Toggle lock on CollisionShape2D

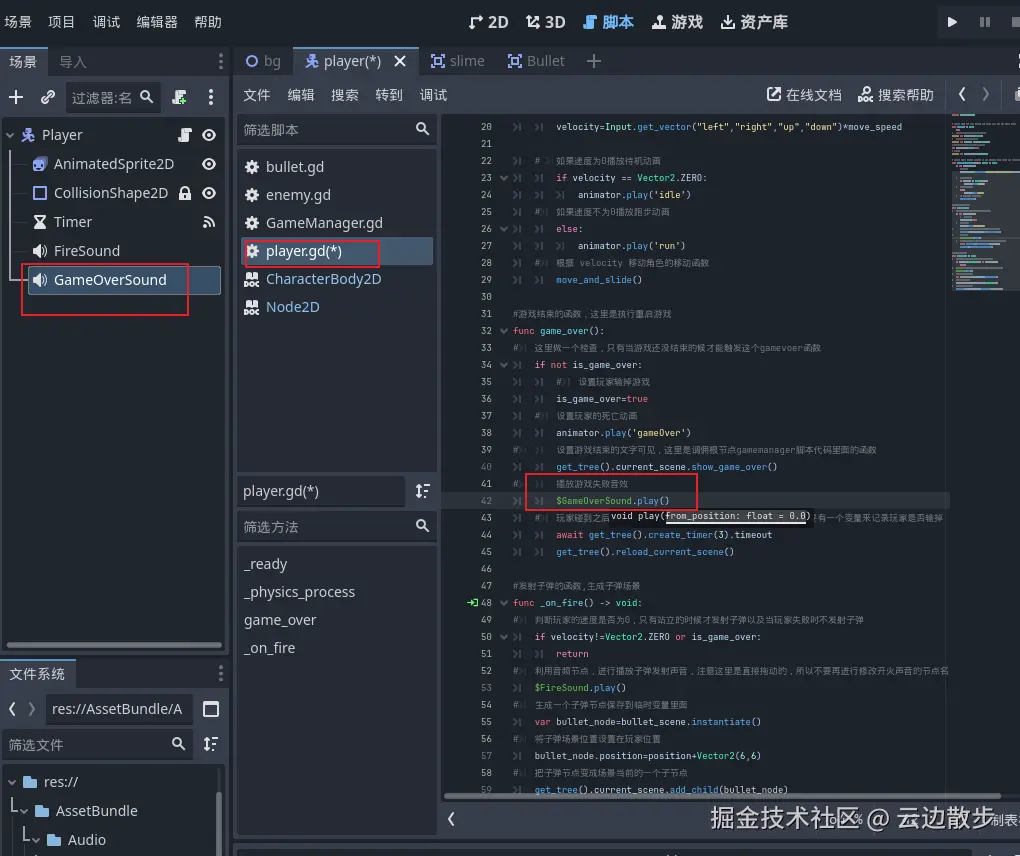point(185,193)
